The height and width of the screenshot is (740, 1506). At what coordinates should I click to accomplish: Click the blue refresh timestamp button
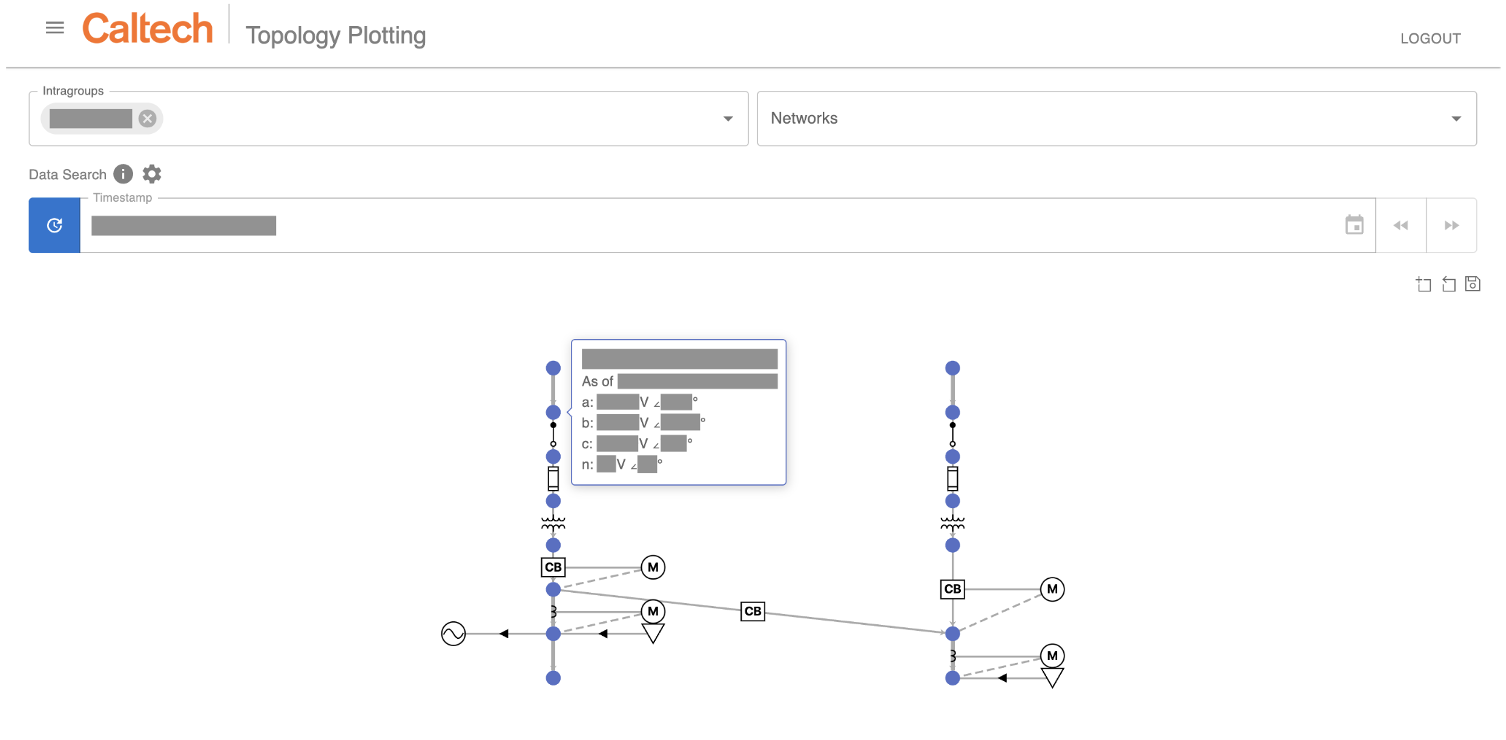pyautogui.click(x=55, y=225)
